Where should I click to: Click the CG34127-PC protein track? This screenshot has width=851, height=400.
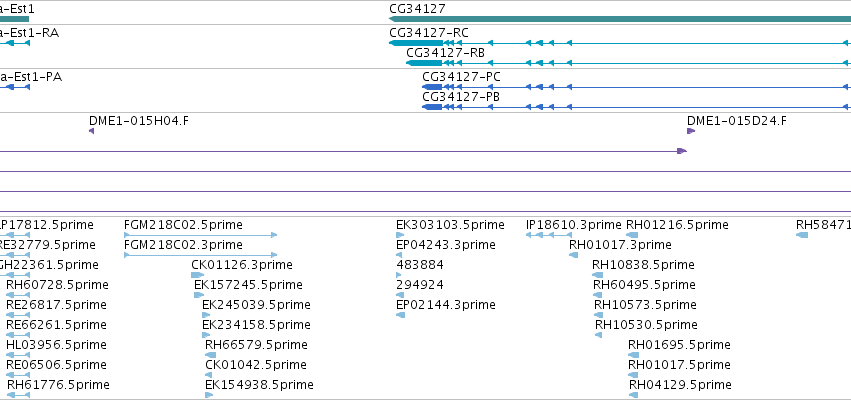click(637, 87)
